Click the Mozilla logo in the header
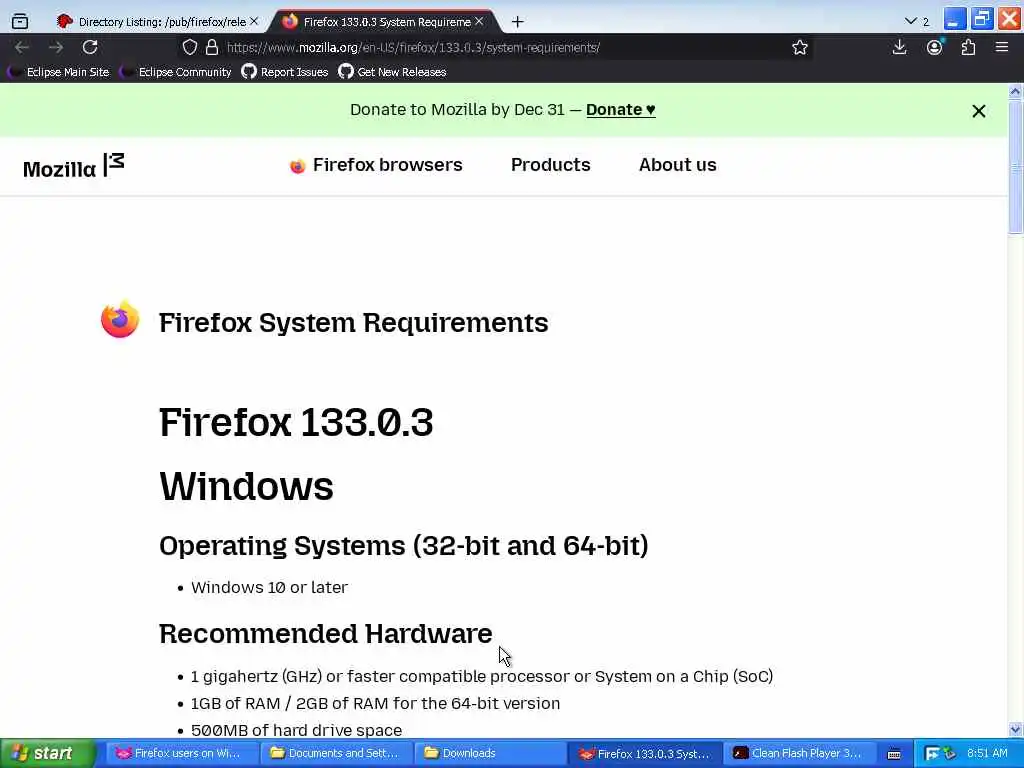Image resolution: width=1024 pixels, height=768 pixels. point(73,166)
